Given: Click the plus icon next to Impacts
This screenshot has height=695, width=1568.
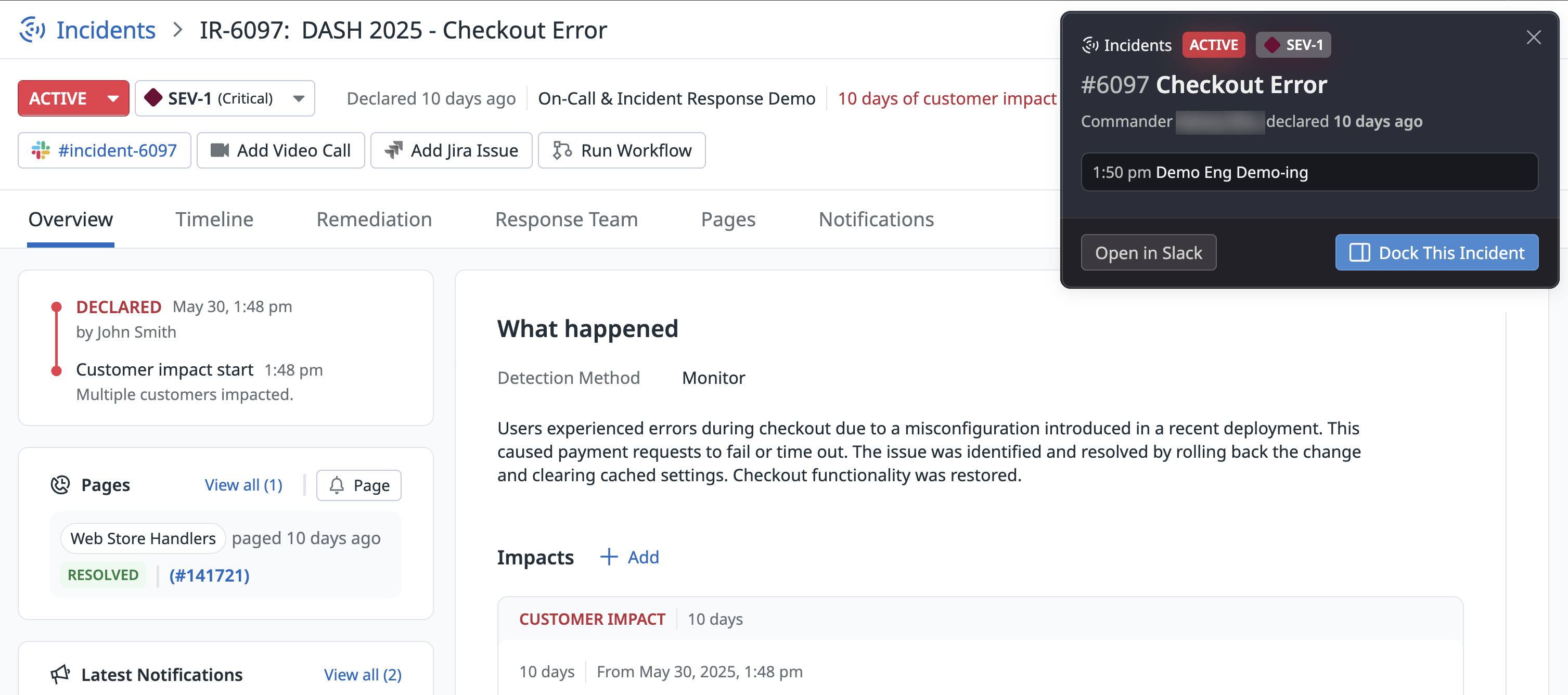Looking at the screenshot, I should pos(609,557).
